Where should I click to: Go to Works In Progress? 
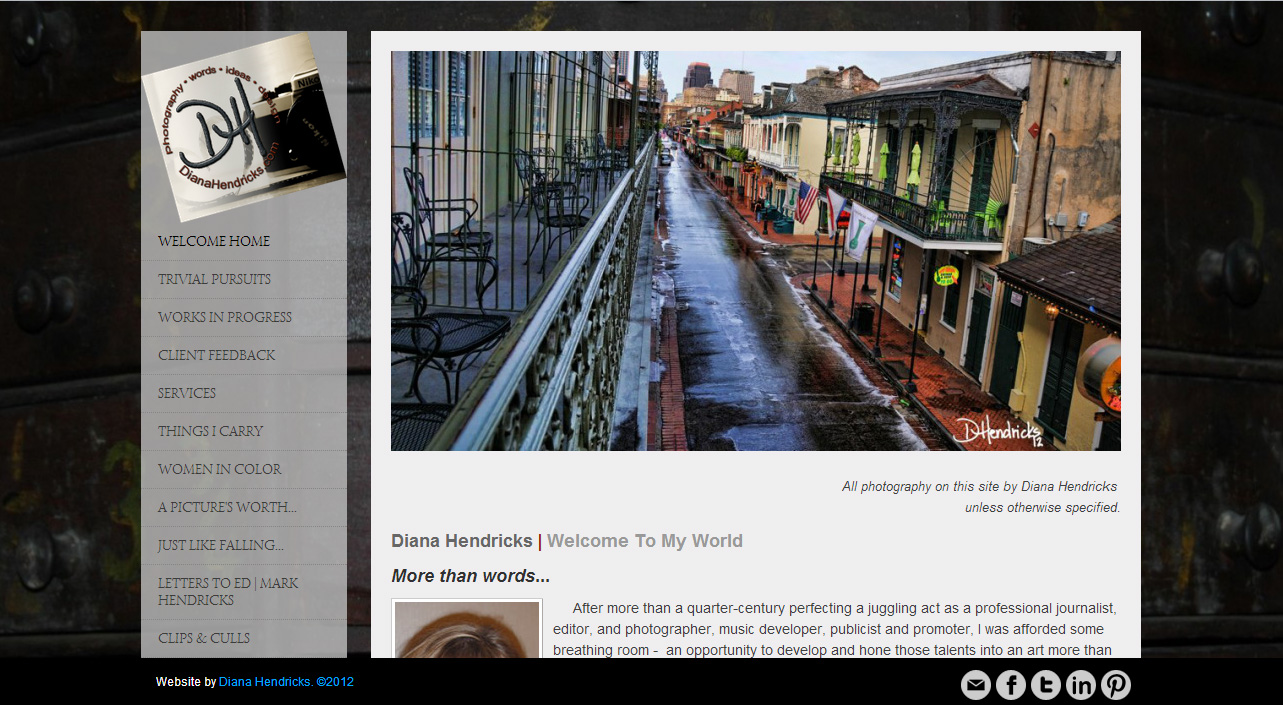[225, 317]
